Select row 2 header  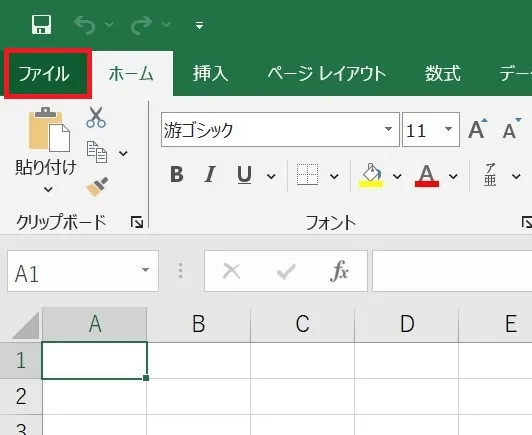click(21, 396)
